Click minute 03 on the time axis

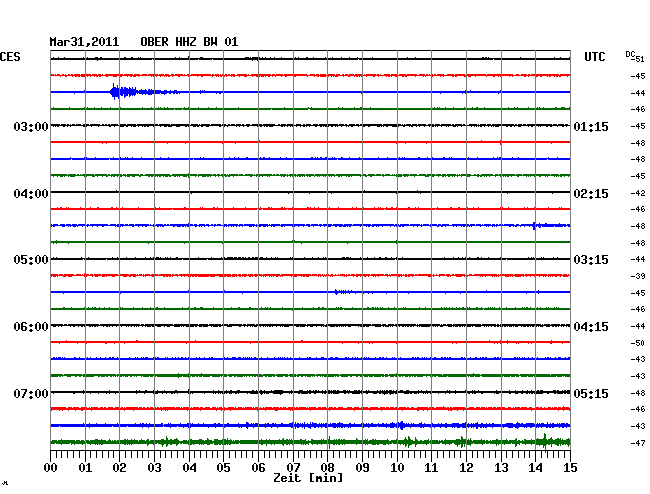(154, 467)
